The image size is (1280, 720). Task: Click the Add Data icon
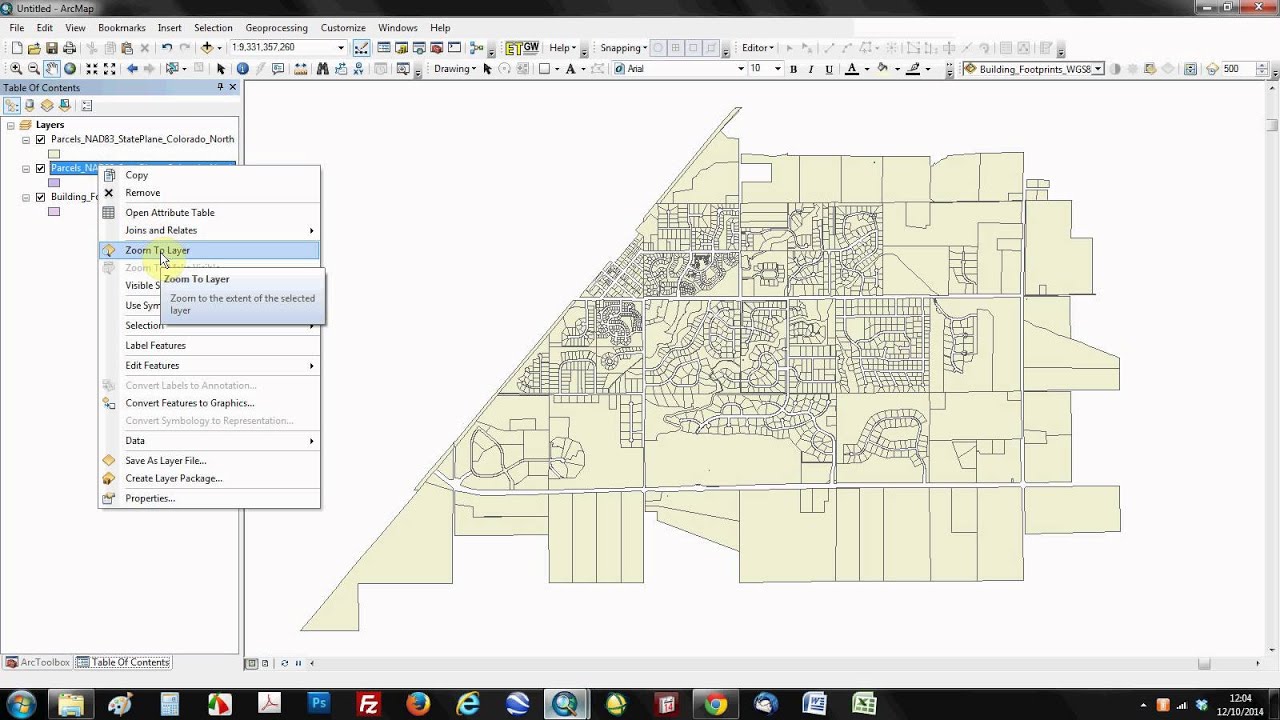(207, 48)
